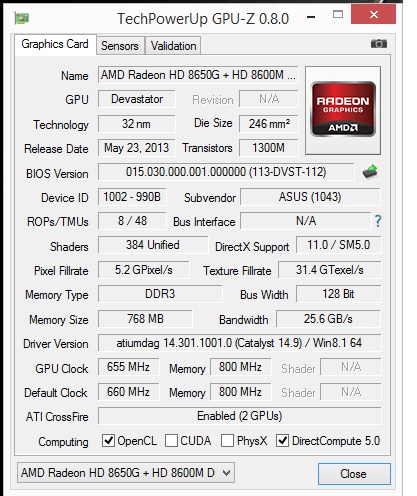Close window with red X button
The image size is (417, 496).
(373, 15)
